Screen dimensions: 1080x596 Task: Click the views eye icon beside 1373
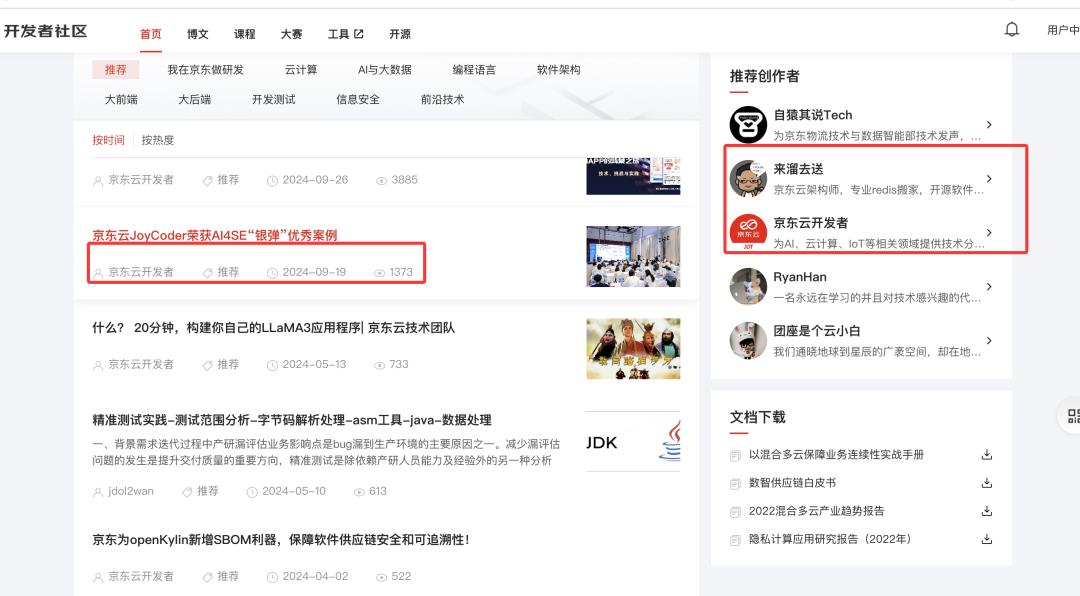click(x=380, y=273)
